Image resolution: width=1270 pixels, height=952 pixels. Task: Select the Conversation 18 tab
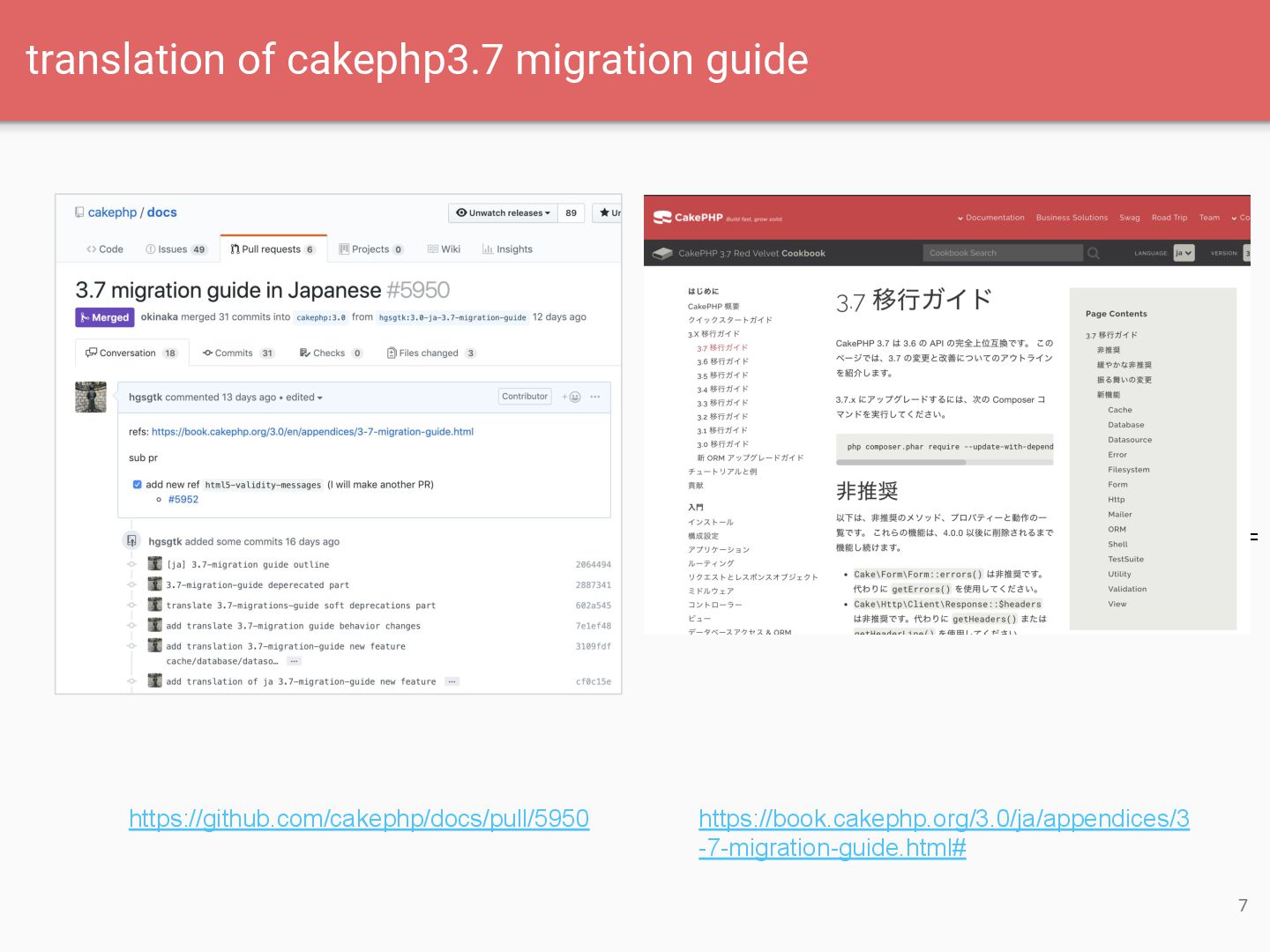coord(131,353)
